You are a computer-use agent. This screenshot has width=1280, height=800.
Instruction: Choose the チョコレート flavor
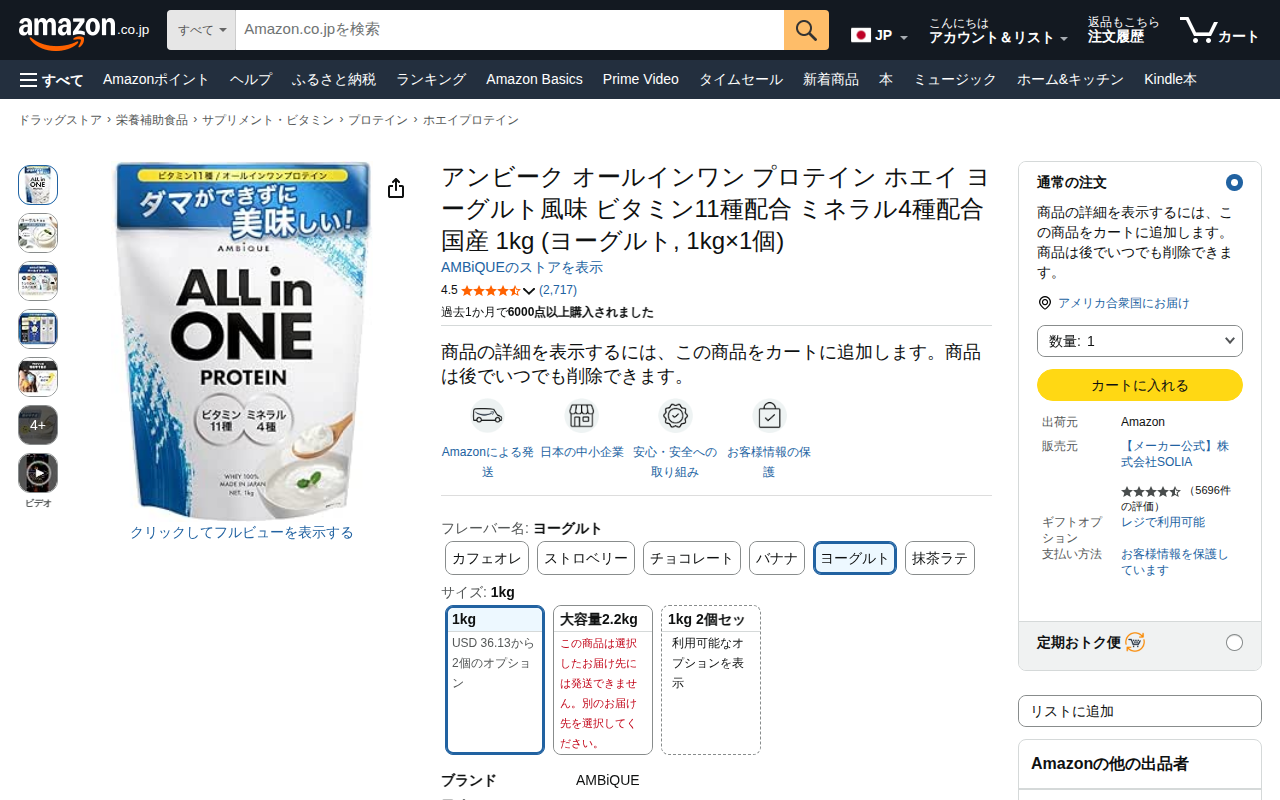pyautogui.click(x=692, y=558)
